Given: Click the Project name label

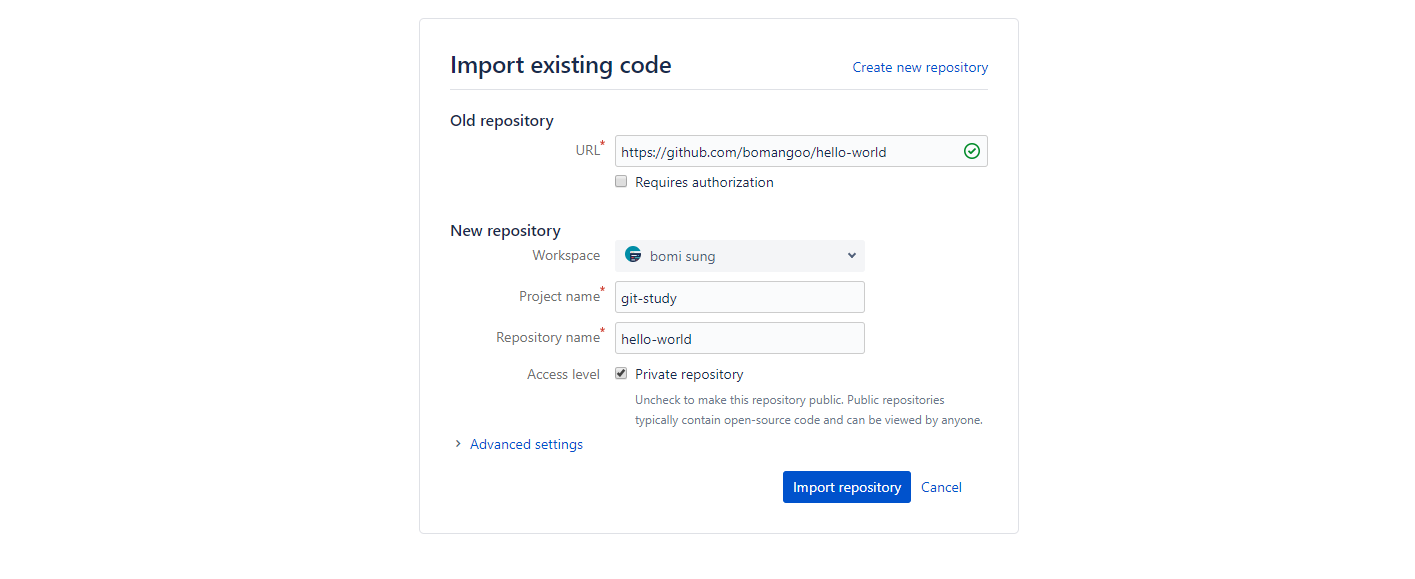Looking at the screenshot, I should (559, 296).
